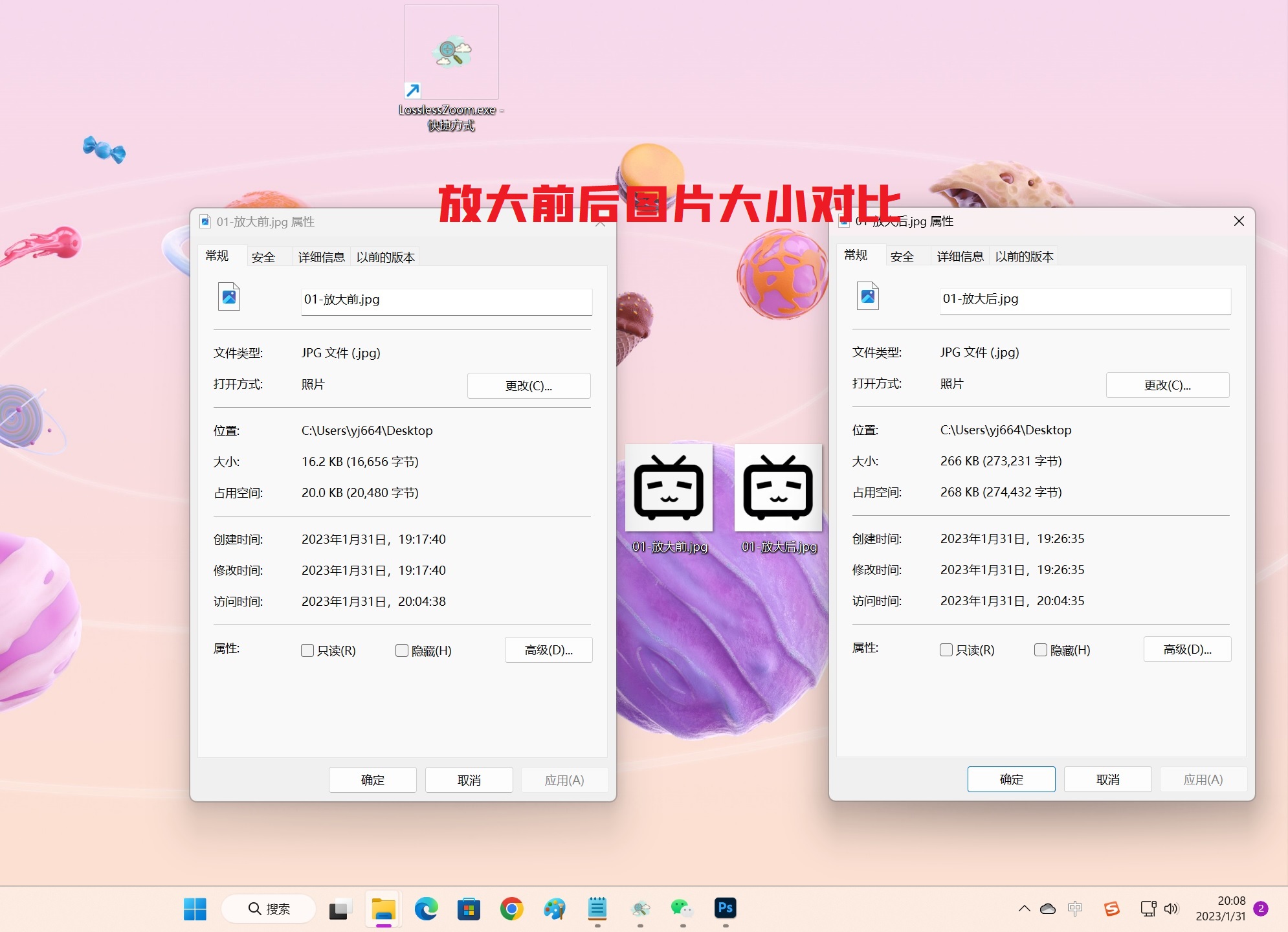Click the 01-放大前.jpg 属性 title bar

pyautogui.click(x=403, y=222)
